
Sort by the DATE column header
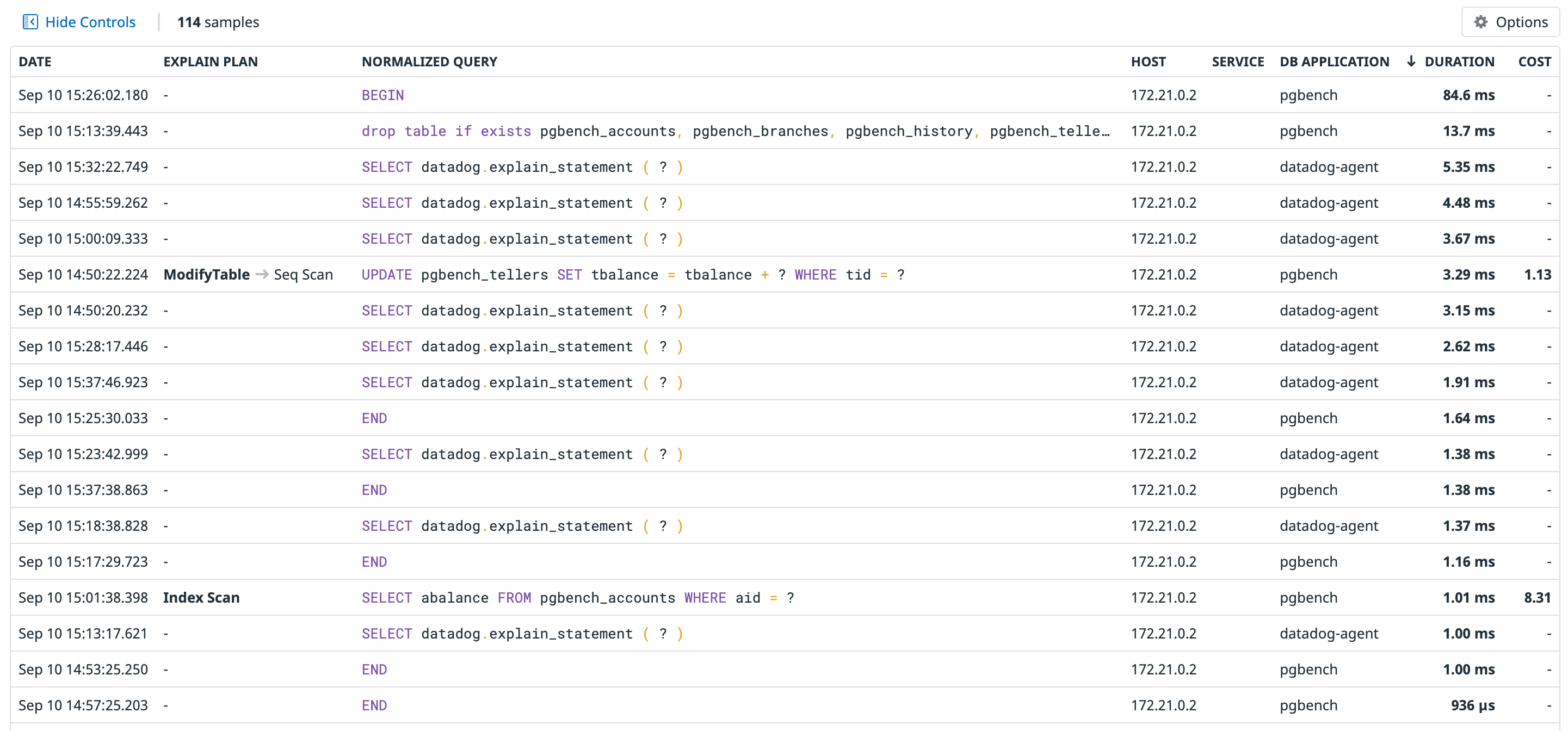click(35, 61)
